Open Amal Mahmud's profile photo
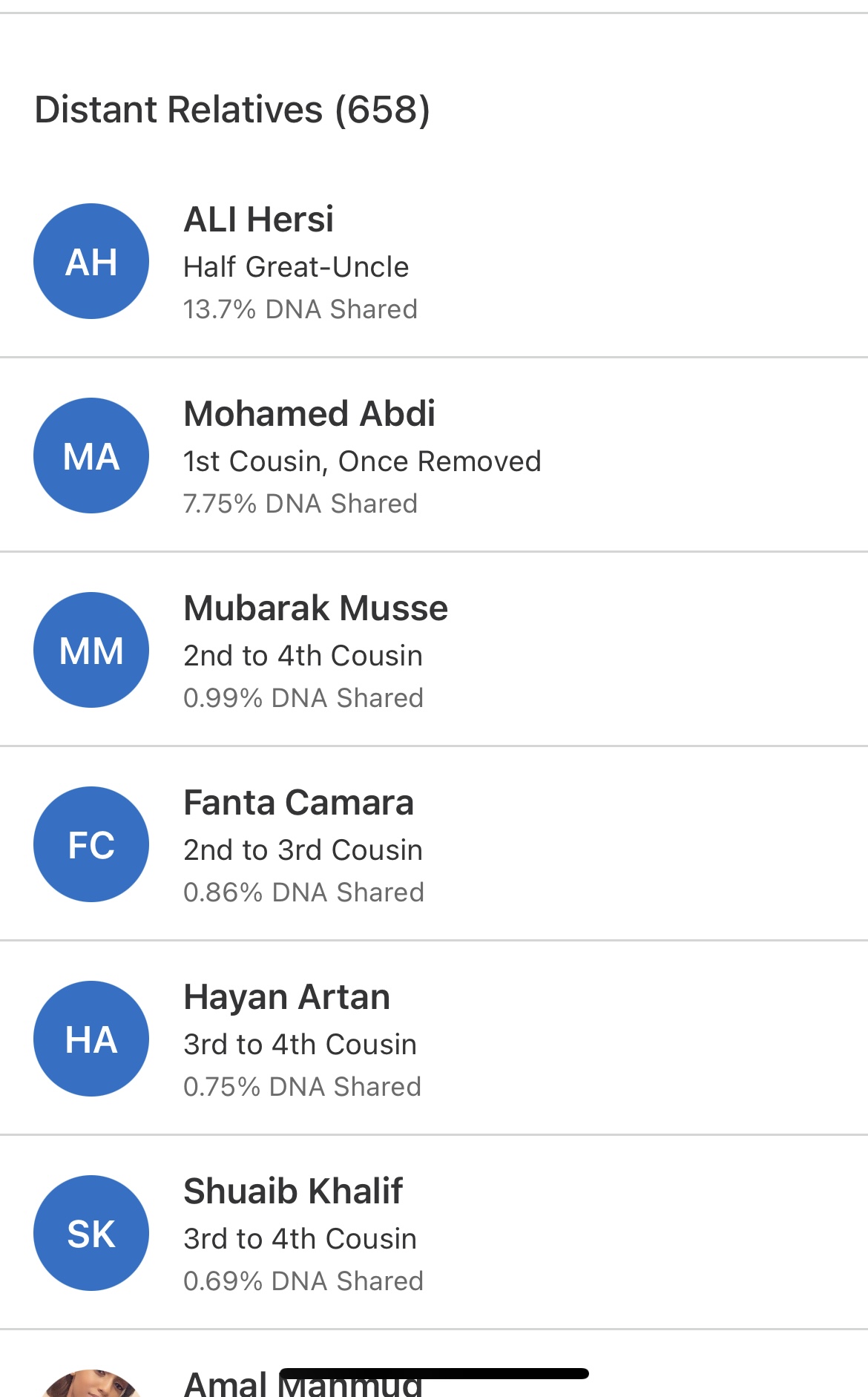The width and height of the screenshot is (868, 1397). (91, 1384)
